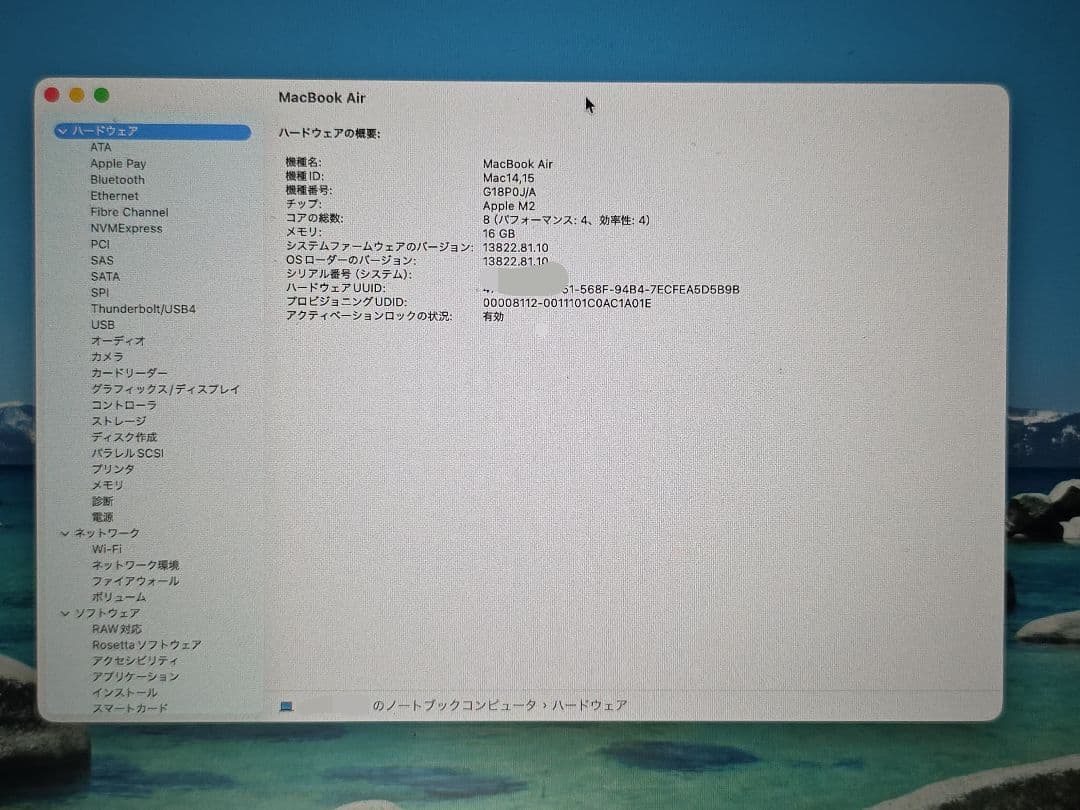Select コントローラ in sidebar
This screenshot has width=1080, height=810.
[124, 405]
